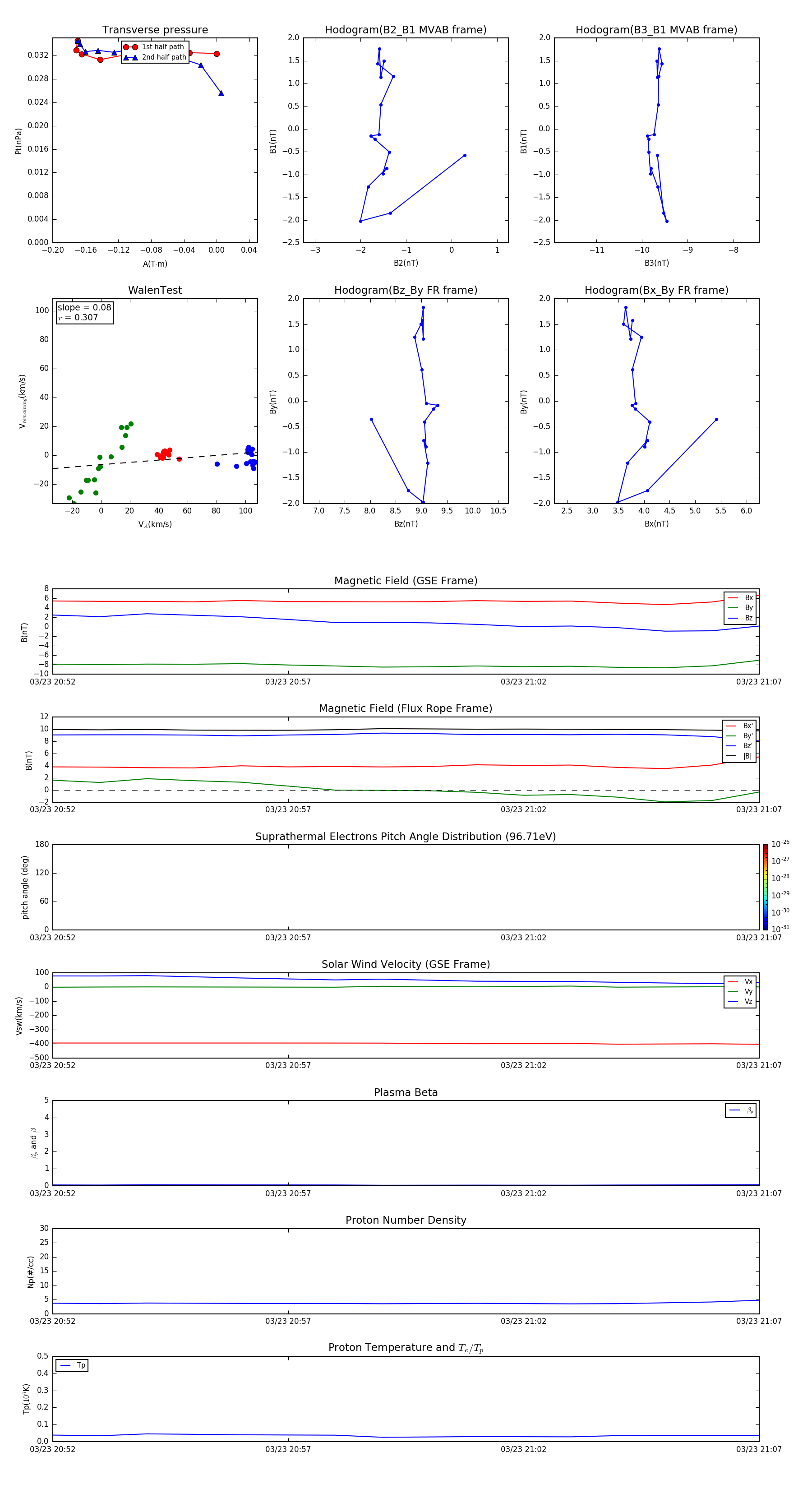Click the 'Magnetic Field (GSE Frame)' title

(x=406, y=581)
